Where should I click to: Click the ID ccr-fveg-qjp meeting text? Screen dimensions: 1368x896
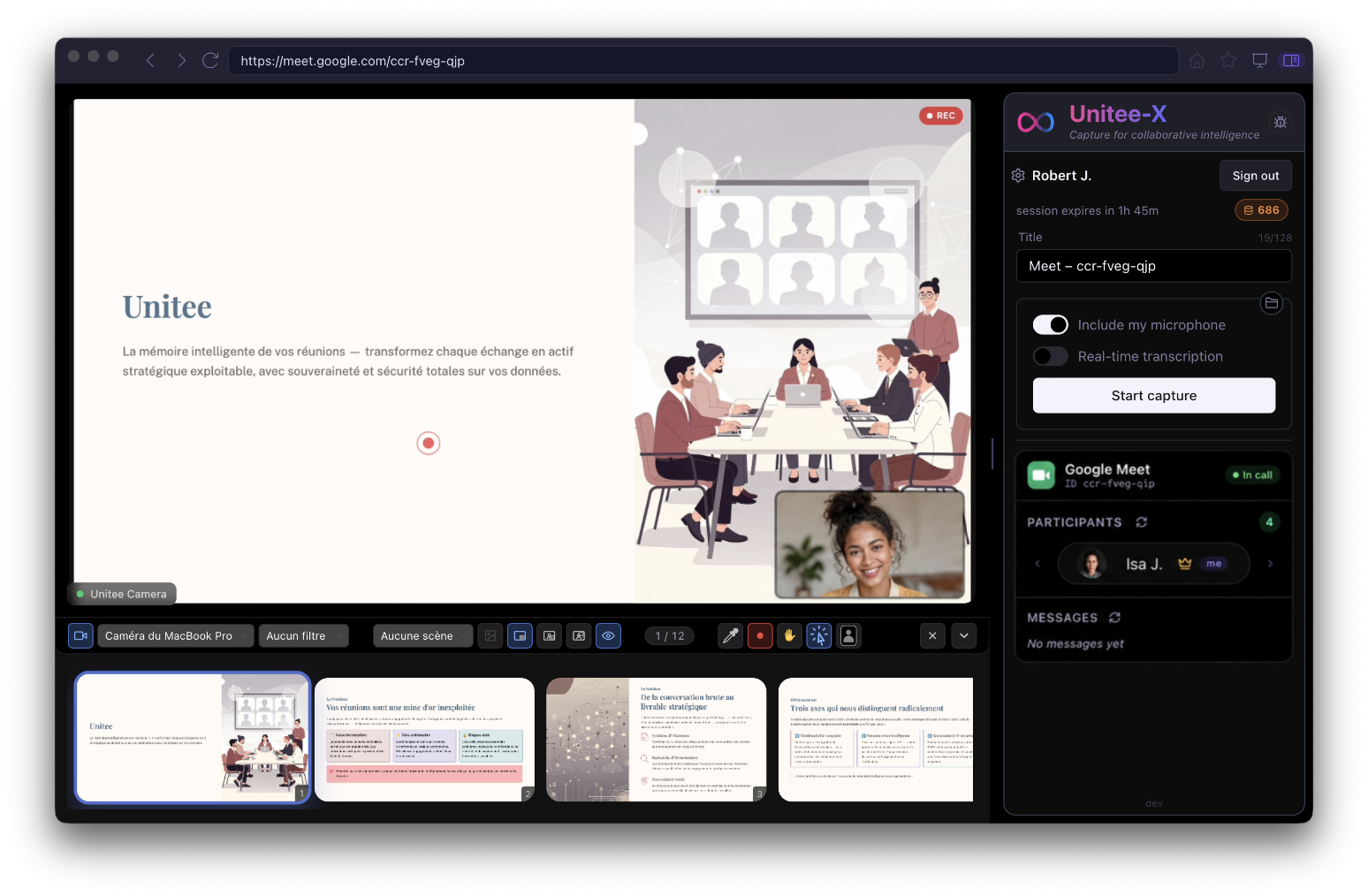coord(1110,484)
